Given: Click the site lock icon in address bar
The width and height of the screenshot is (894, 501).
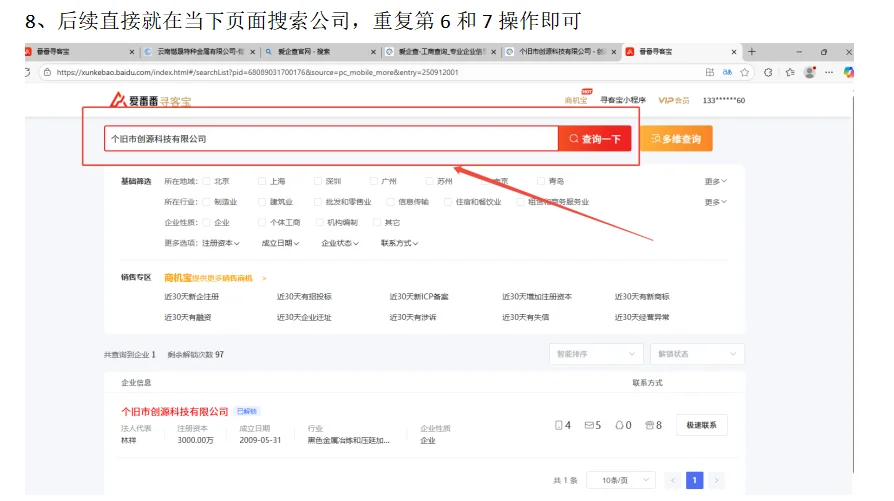Looking at the screenshot, I should tap(47, 72).
